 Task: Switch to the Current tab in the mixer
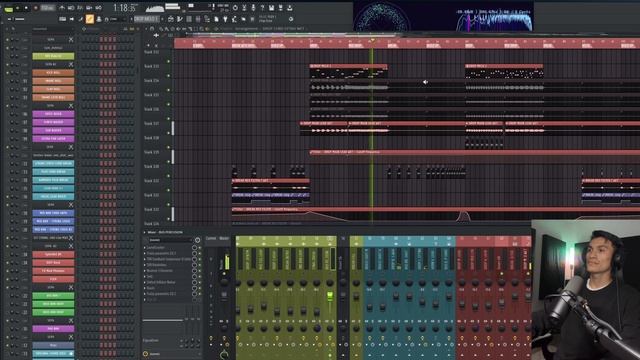coord(211,238)
